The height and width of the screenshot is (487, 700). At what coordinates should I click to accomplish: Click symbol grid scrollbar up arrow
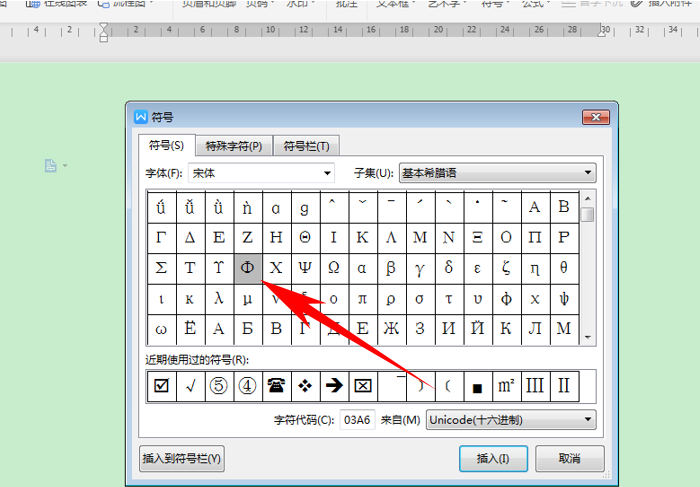pyautogui.click(x=588, y=199)
